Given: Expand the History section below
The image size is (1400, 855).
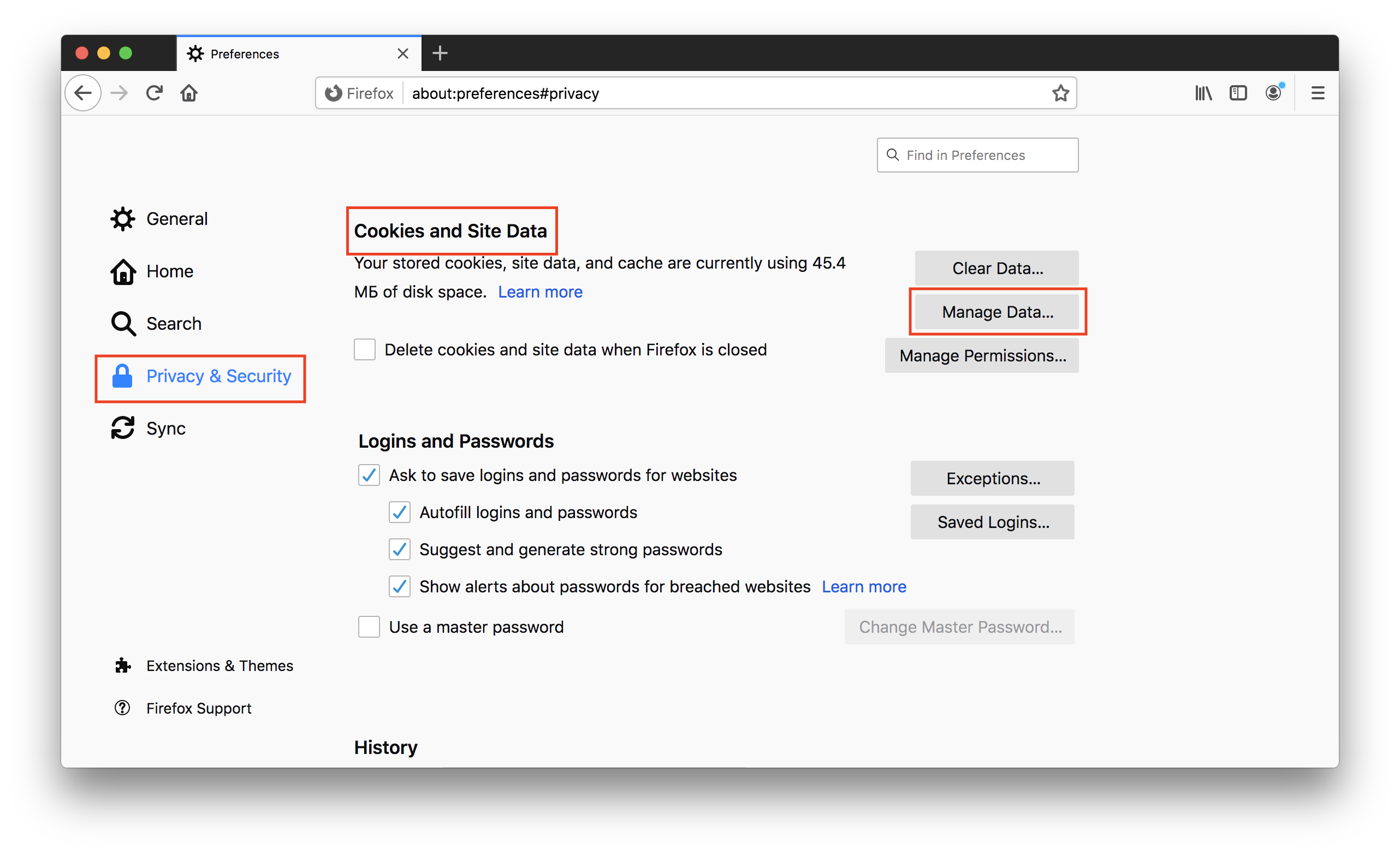Looking at the screenshot, I should 387,744.
